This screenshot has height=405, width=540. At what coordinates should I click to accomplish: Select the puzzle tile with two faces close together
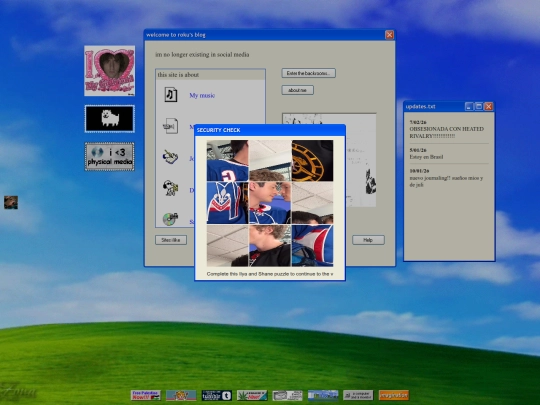point(270,203)
